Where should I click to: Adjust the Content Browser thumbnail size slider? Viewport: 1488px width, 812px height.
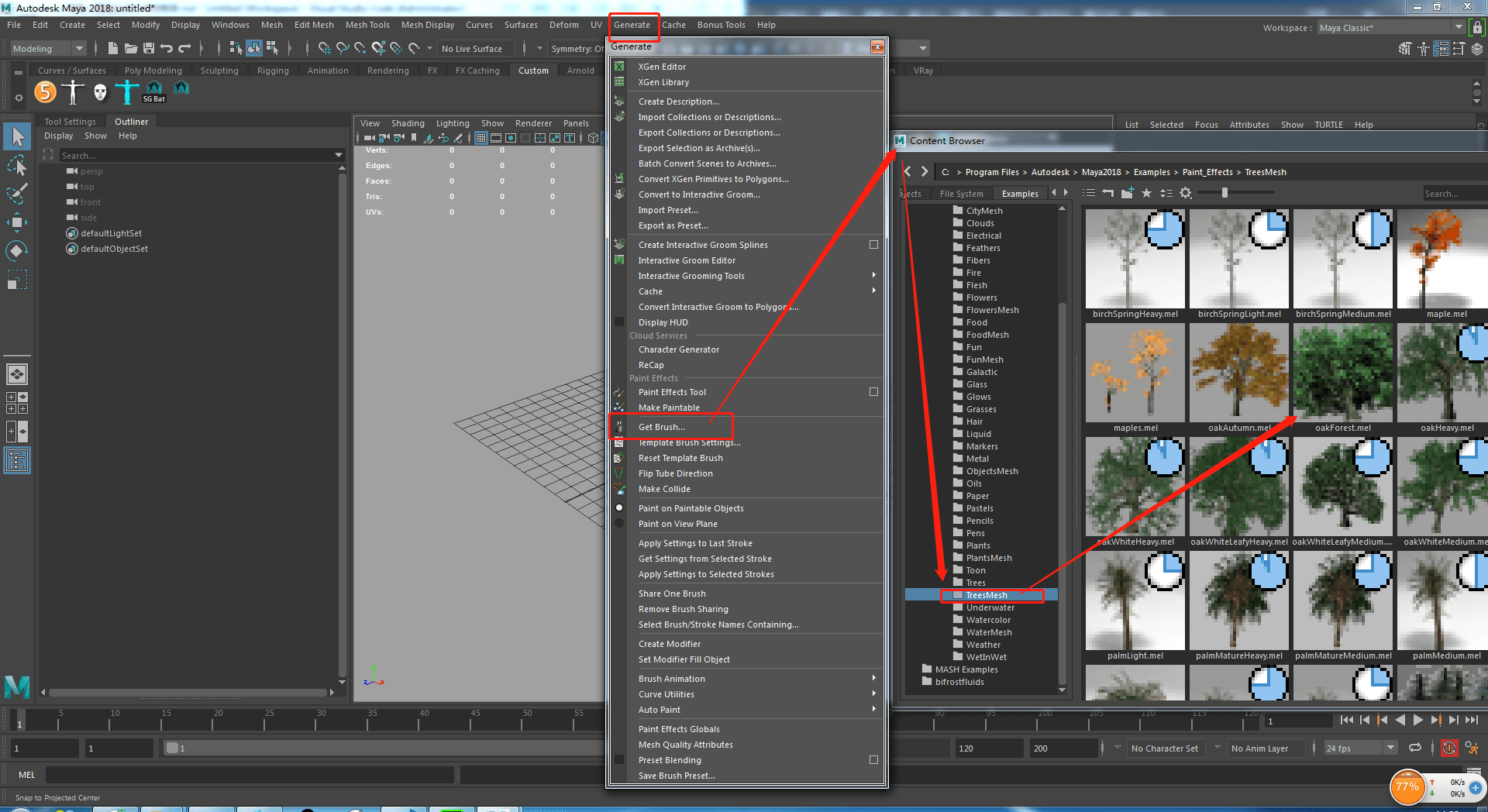click(x=1224, y=193)
